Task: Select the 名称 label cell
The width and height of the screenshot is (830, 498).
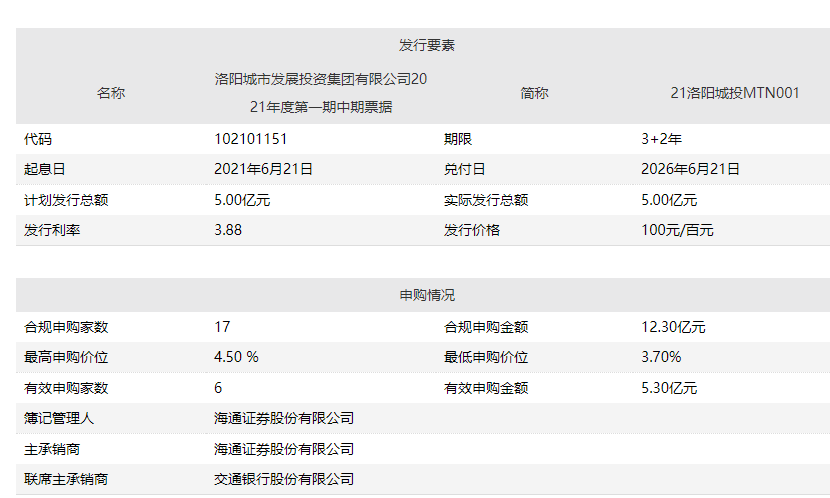Action: (x=111, y=93)
